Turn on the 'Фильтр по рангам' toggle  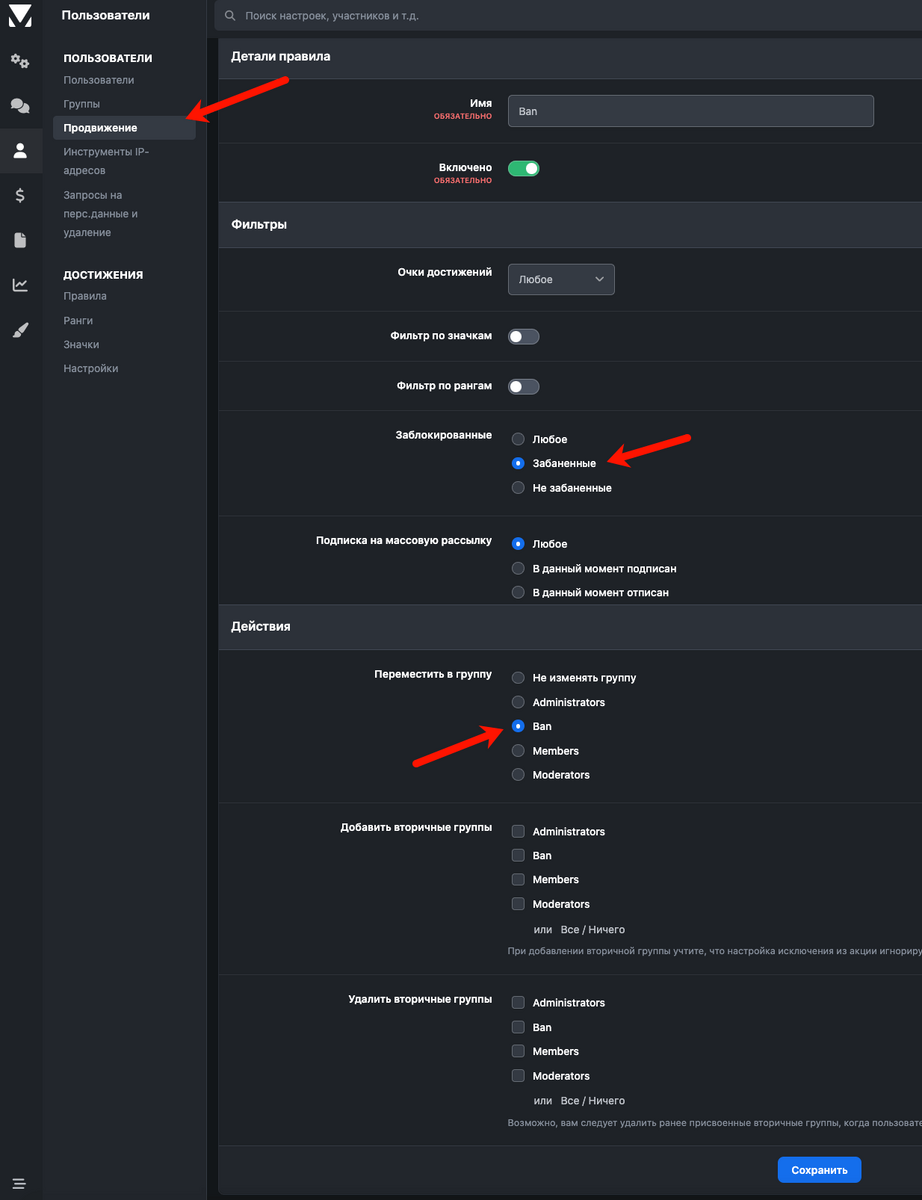click(524, 386)
